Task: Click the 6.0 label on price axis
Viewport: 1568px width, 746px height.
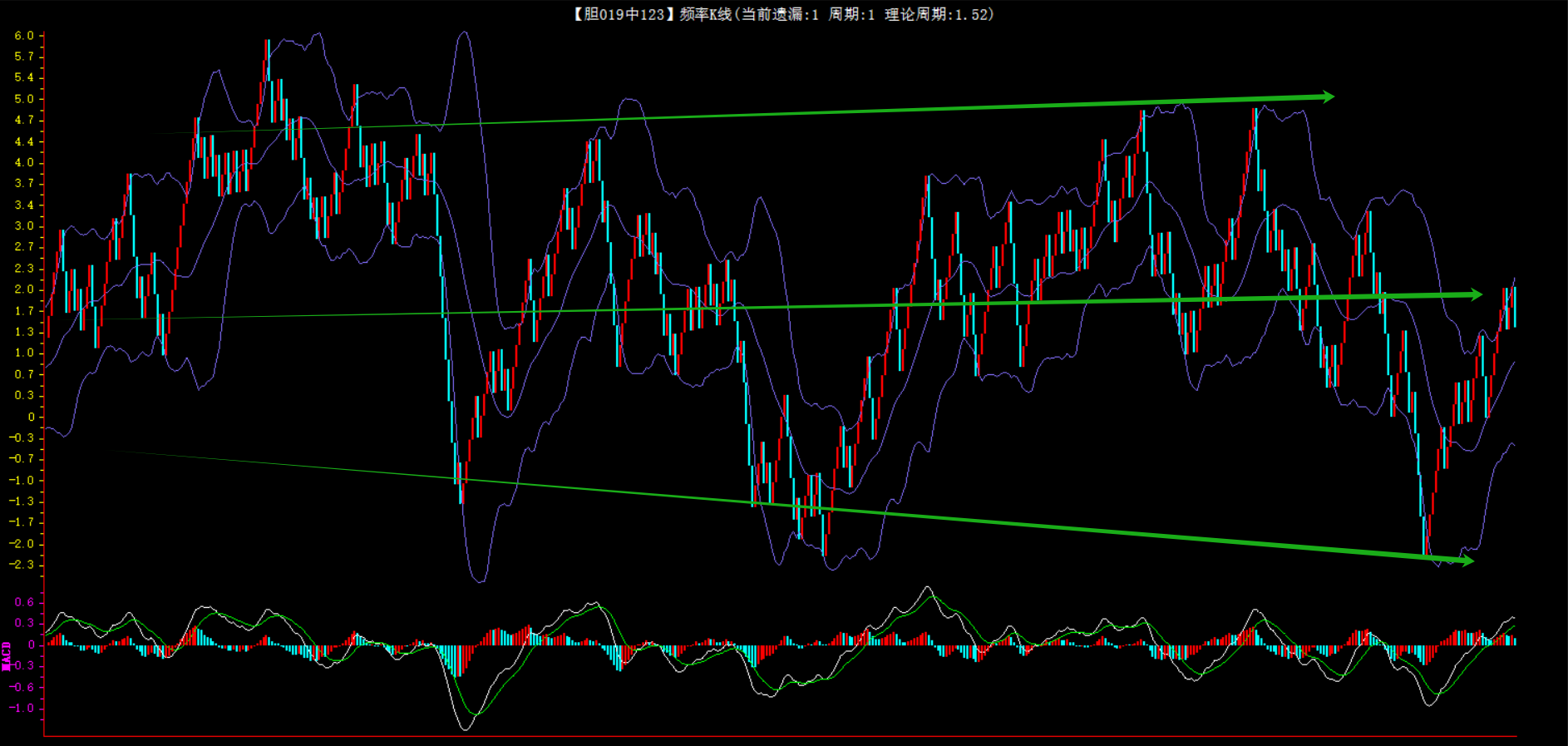Action: 24,36
